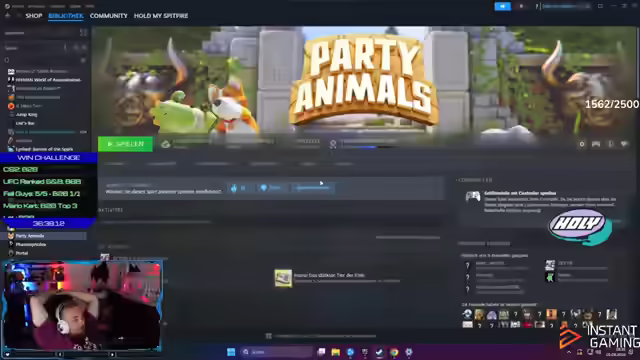This screenshot has height=360, width=640.
Task: Expand the system tray hidden icons chevron
Action: [569, 352]
